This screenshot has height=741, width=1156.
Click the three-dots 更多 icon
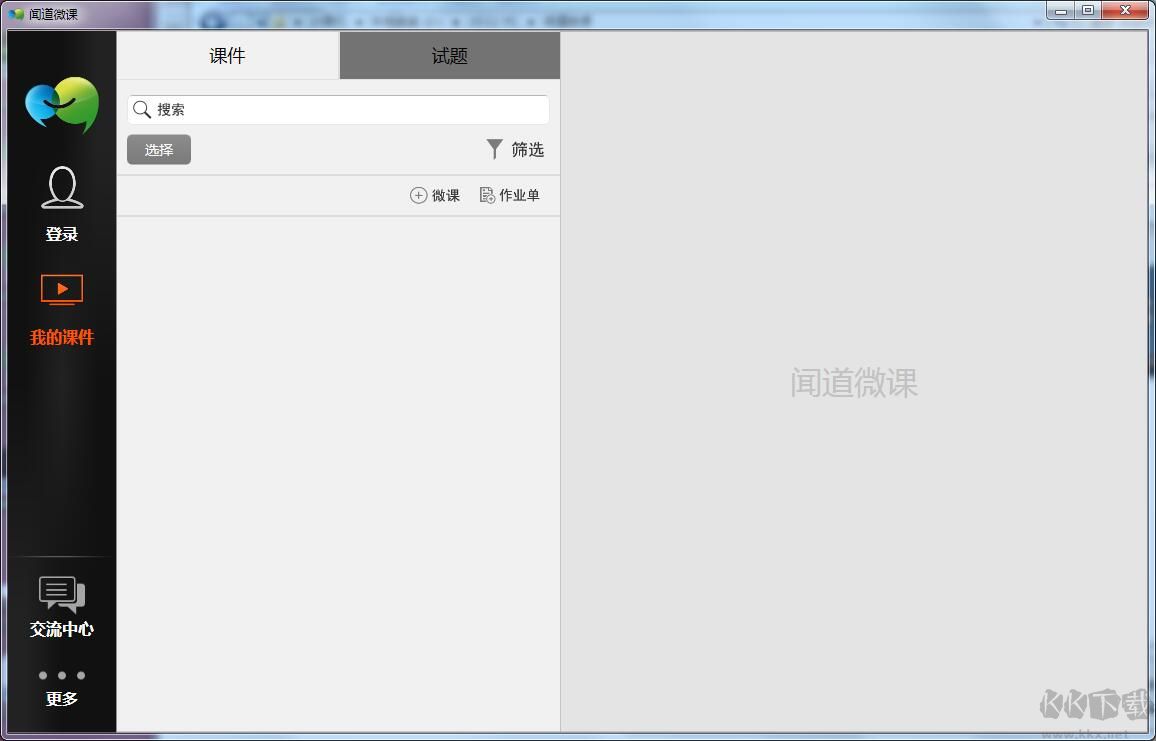coord(62,675)
